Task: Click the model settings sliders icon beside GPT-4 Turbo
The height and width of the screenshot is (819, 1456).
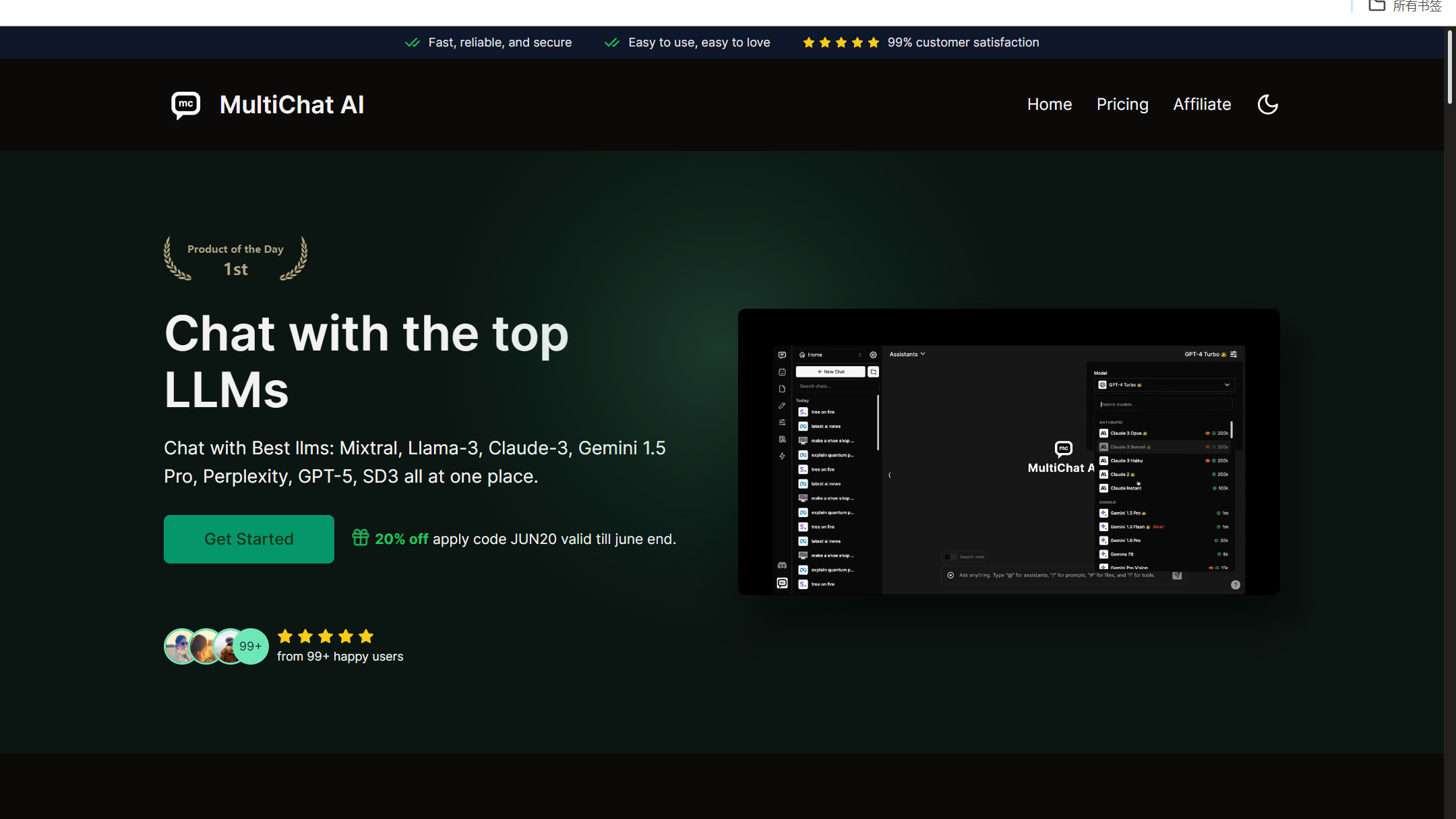Action: click(1234, 354)
